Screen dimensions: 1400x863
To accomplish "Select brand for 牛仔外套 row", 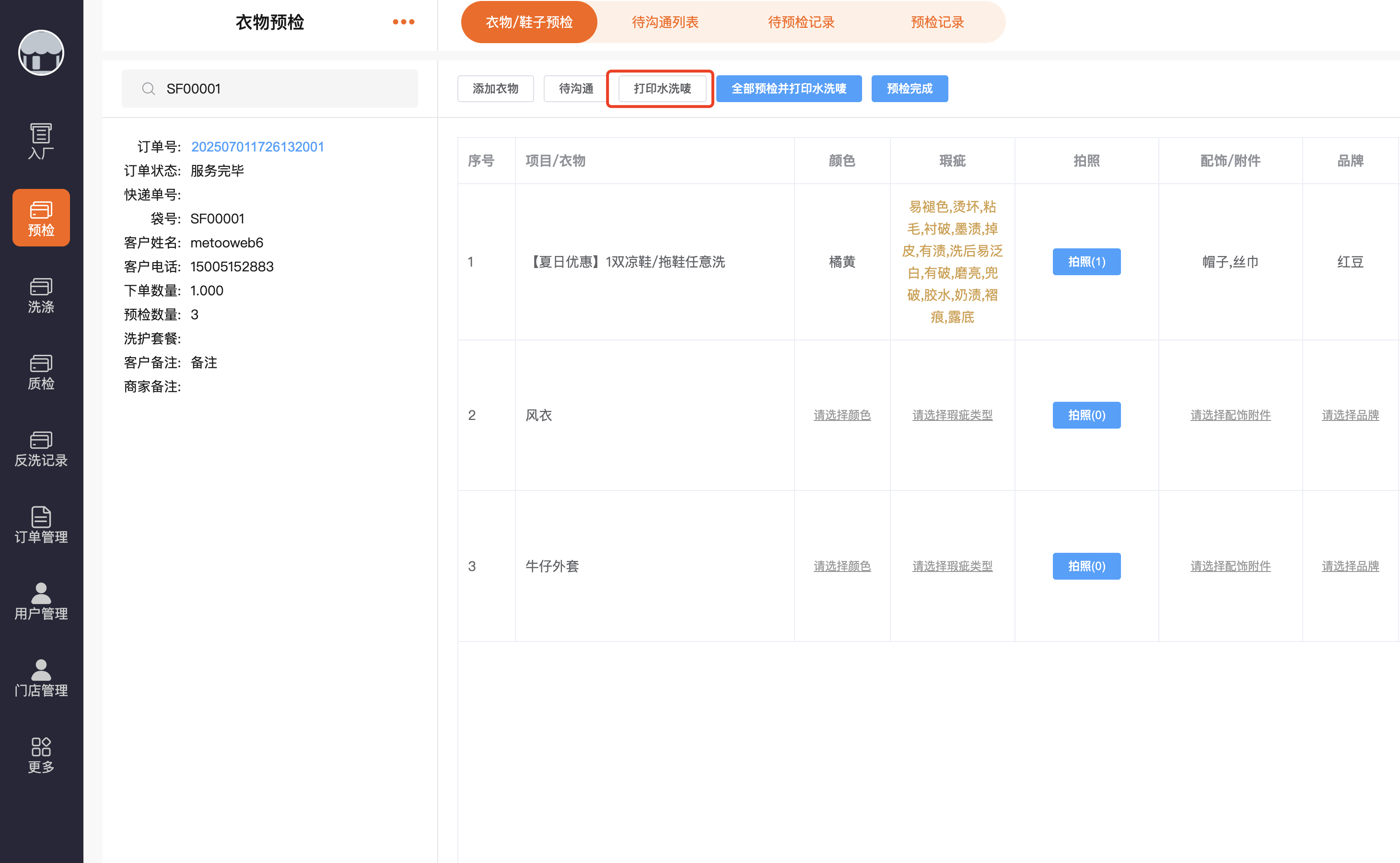I will tap(1350, 566).
